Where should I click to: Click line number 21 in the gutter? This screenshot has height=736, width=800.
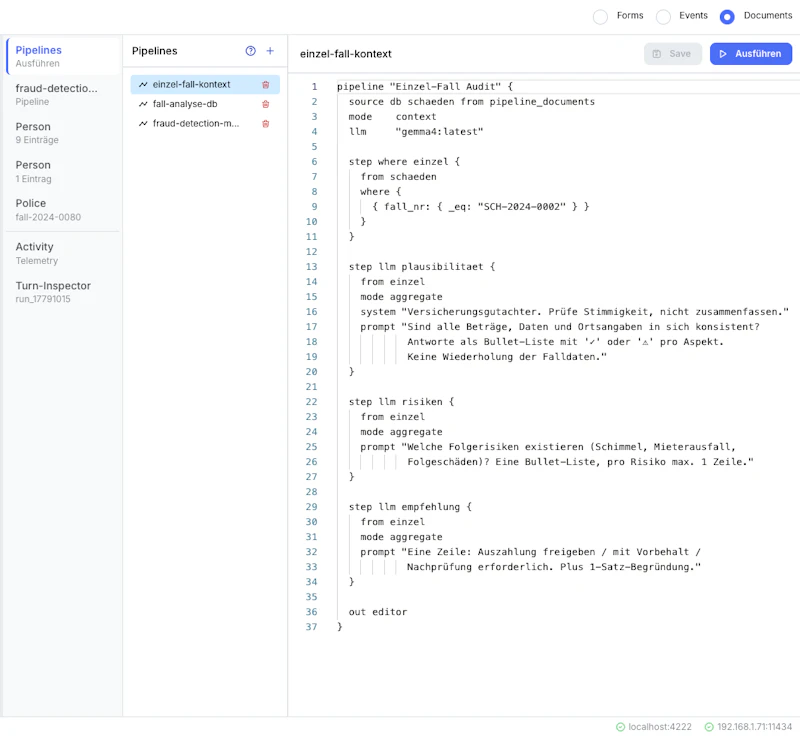311,387
